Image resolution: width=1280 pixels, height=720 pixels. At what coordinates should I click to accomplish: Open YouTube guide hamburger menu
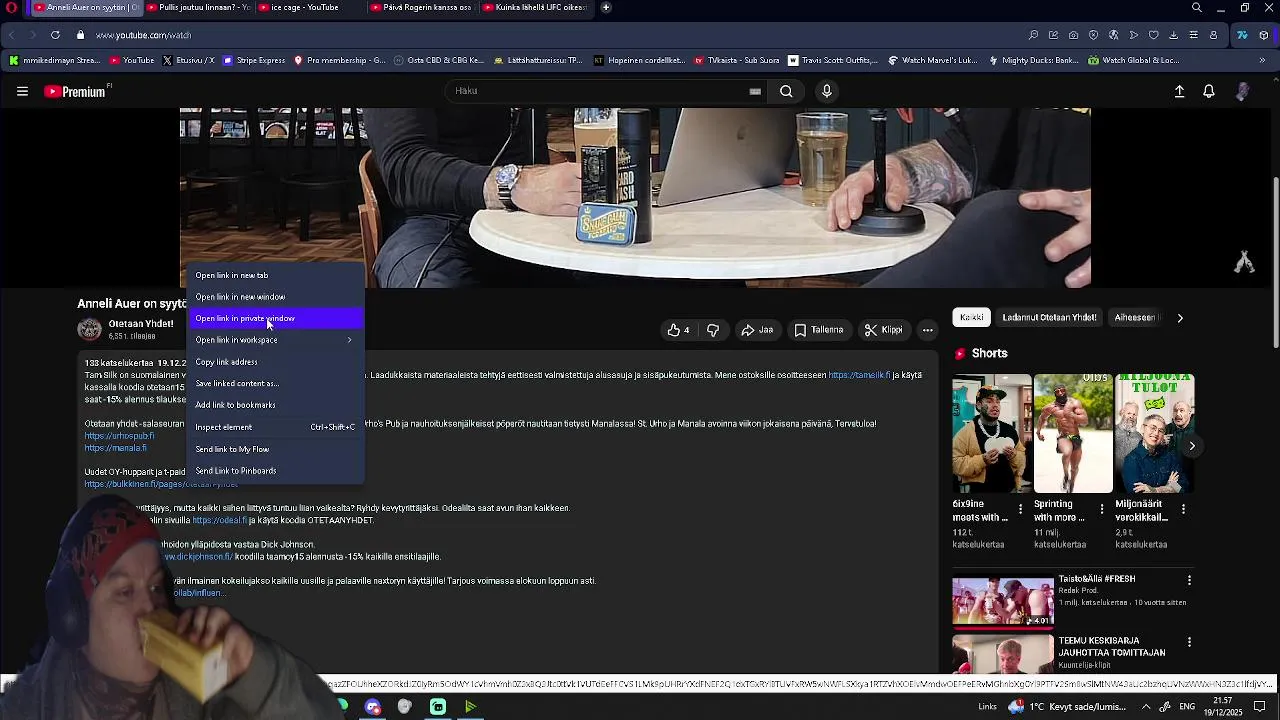[x=22, y=91]
